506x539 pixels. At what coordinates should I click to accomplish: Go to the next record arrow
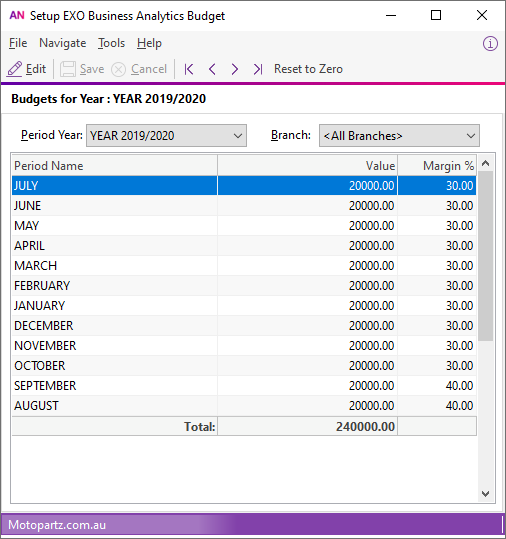pos(235,69)
